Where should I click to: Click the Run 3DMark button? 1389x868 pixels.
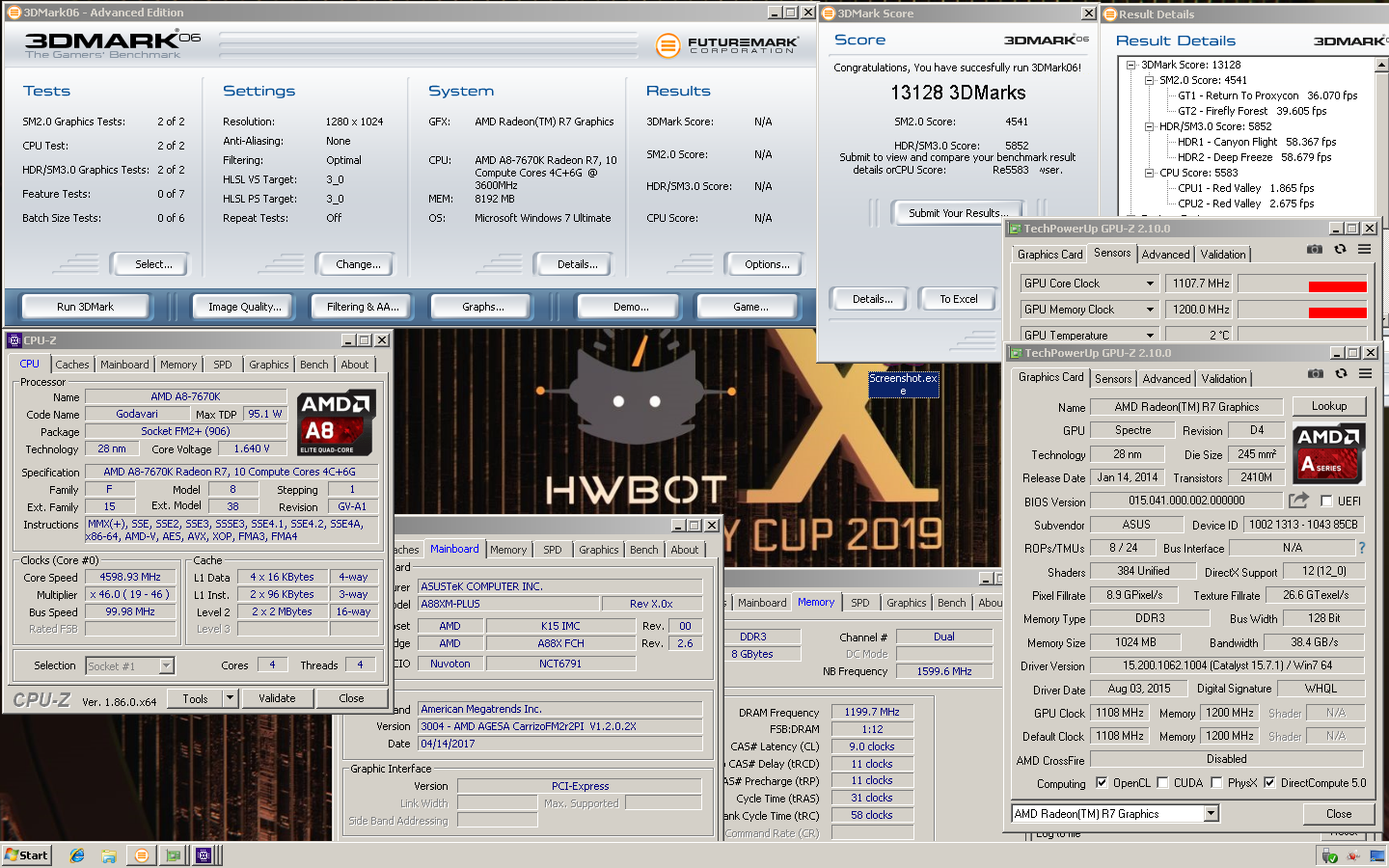click(x=85, y=307)
